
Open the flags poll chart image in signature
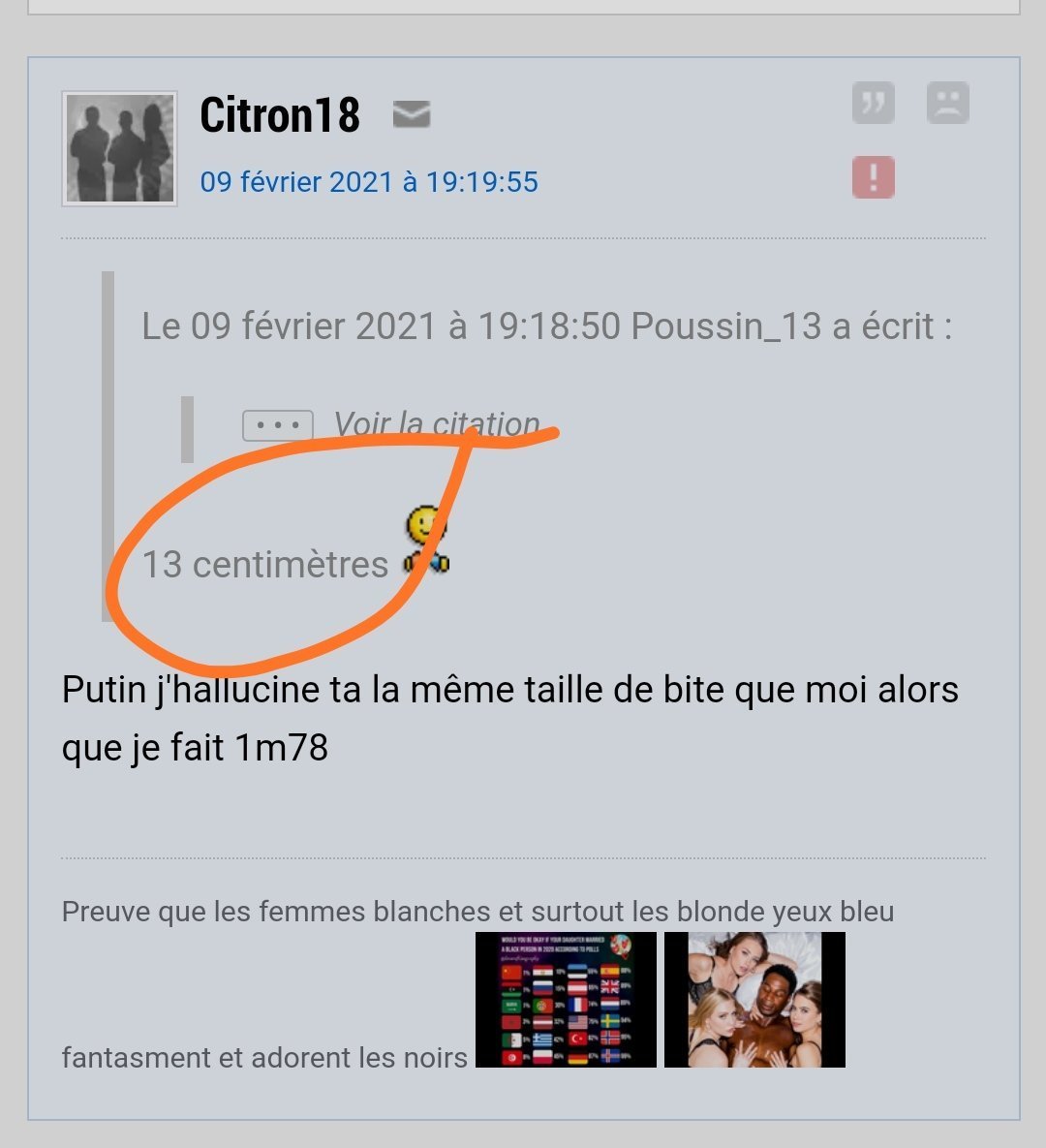[x=566, y=1000]
